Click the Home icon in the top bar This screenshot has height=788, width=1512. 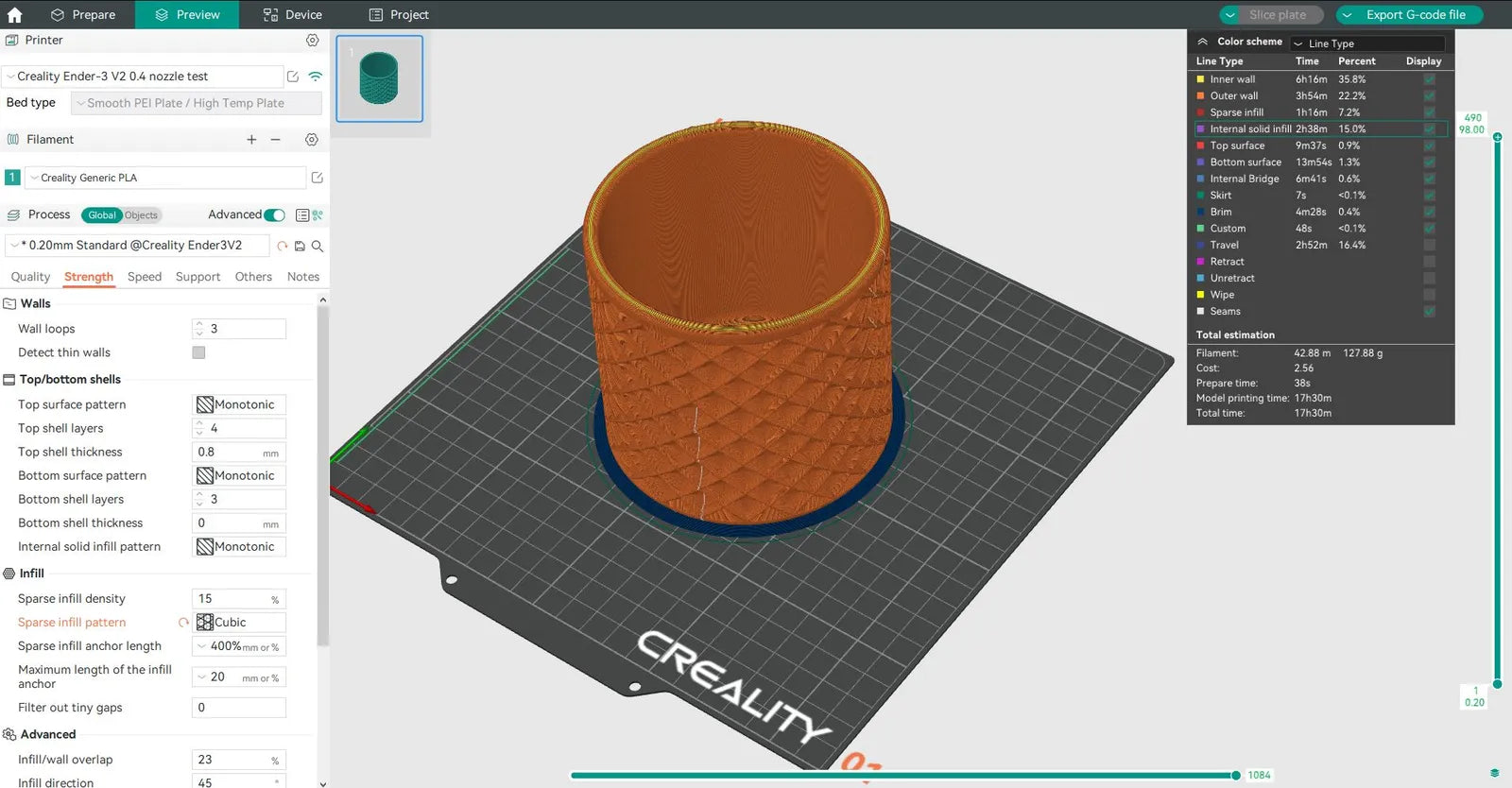14,14
